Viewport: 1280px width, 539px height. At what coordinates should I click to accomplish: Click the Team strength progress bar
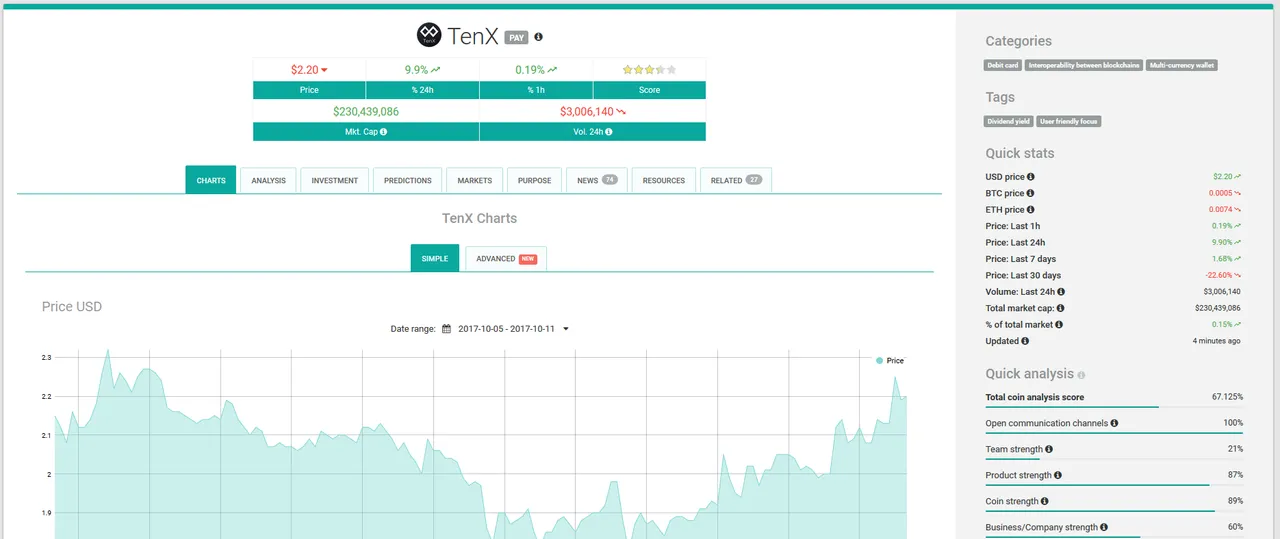[1114, 459]
